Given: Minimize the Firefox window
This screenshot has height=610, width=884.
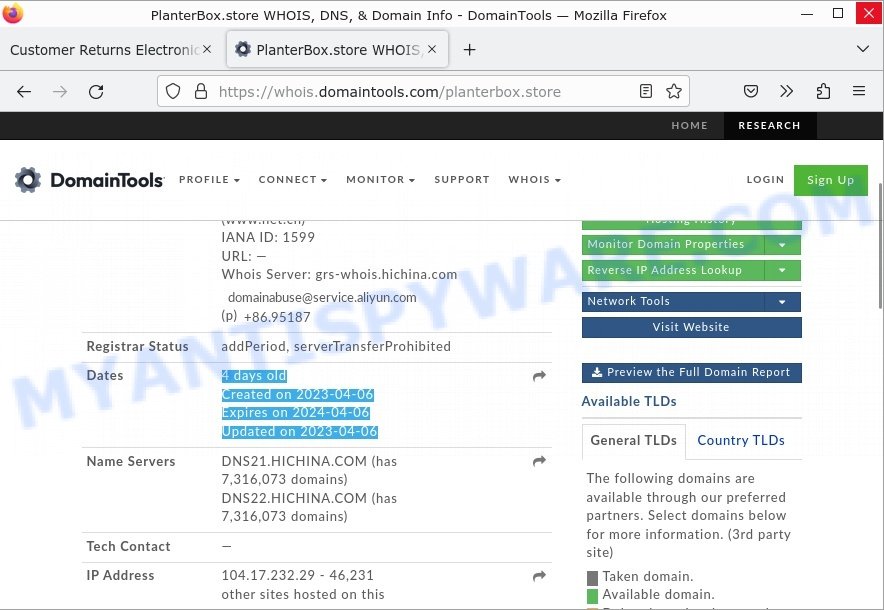Looking at the screenshot, I should click(807, 14).
